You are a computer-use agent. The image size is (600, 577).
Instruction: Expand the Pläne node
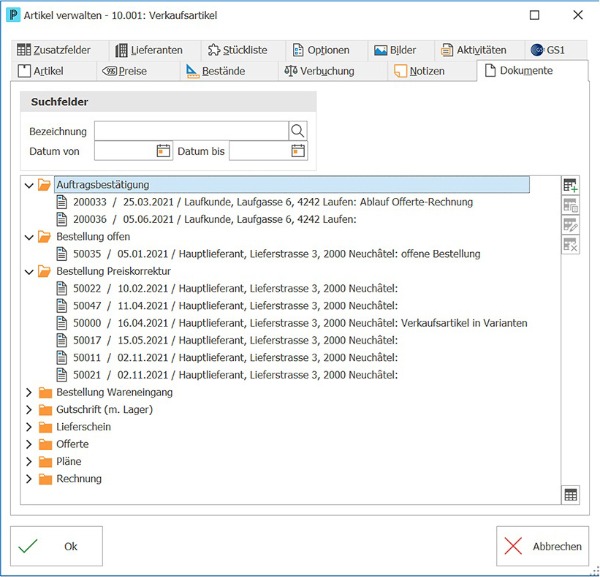tap(29, 461)
